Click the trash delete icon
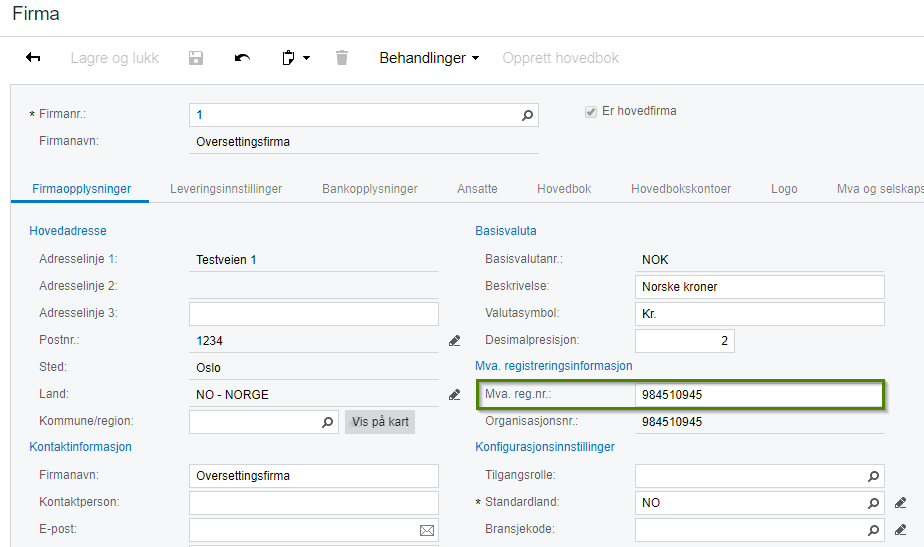The image size is (924, 547). (342, 58)
